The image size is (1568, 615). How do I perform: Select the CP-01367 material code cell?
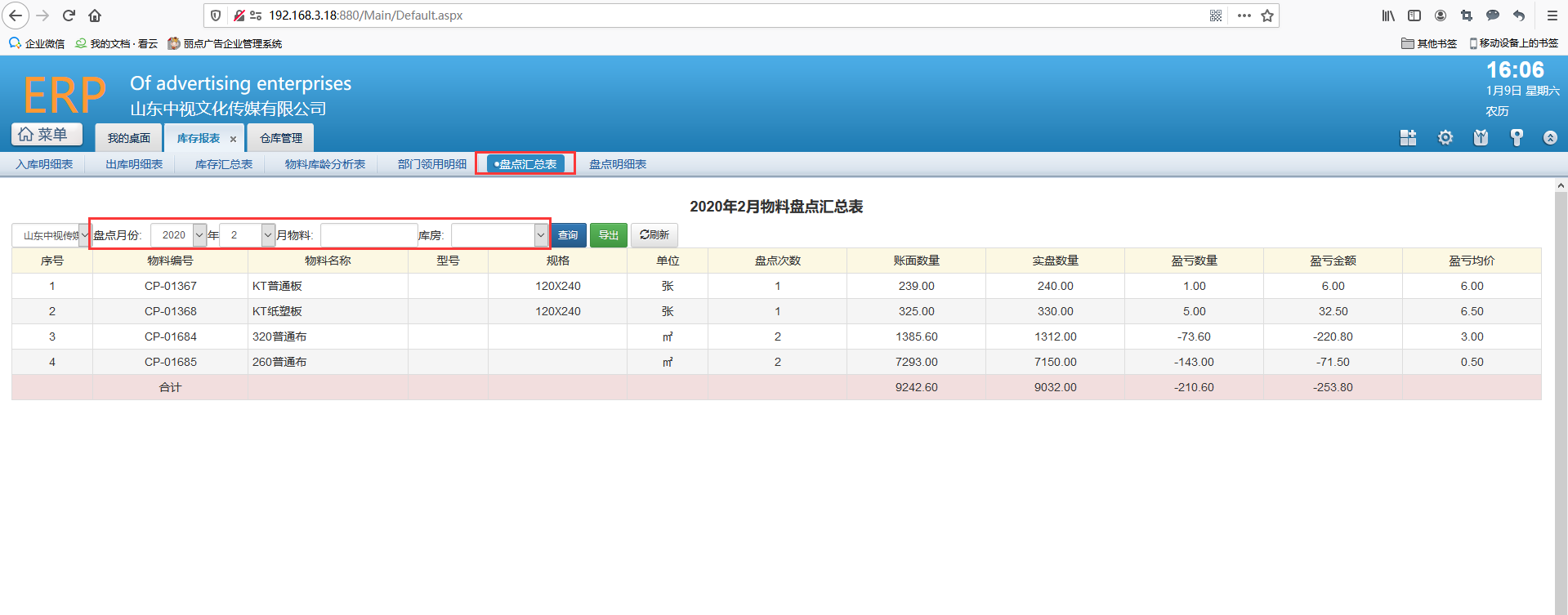point(170,286)
